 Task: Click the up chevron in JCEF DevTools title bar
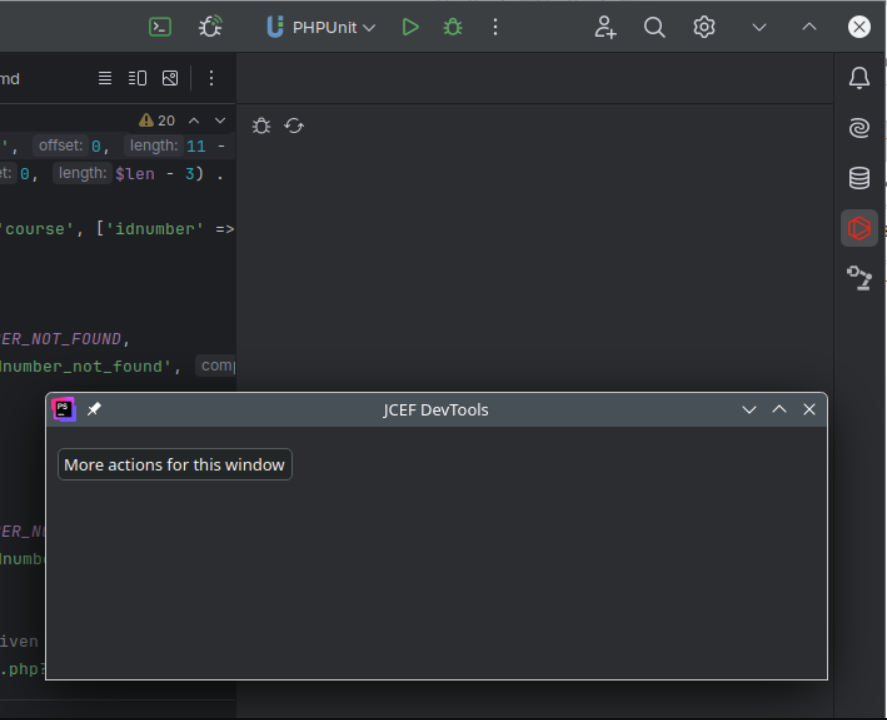780,409
